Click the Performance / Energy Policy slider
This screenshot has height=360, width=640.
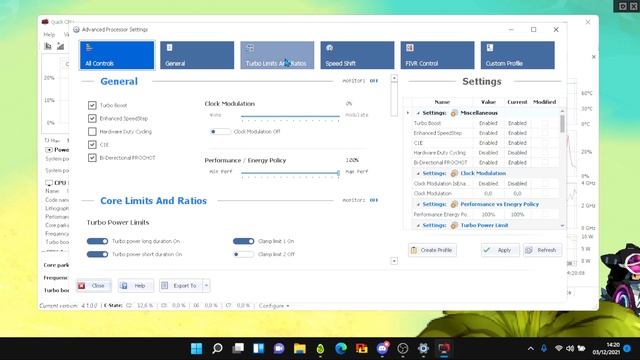[290, 173]
